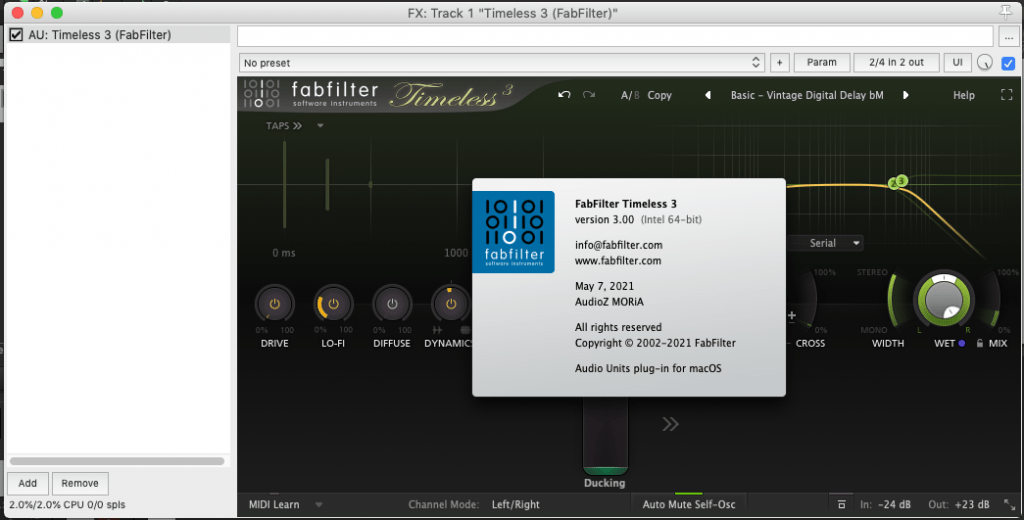Screen dimensions: 1024x520
Task: Toggle full screen mode icon
Action: coord(1006,95)
